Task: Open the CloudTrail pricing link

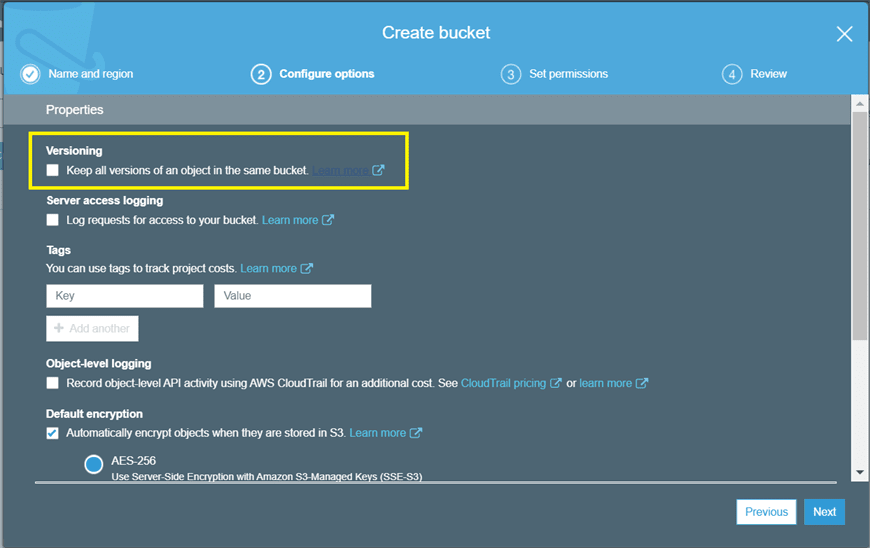Action: (503, 383)
